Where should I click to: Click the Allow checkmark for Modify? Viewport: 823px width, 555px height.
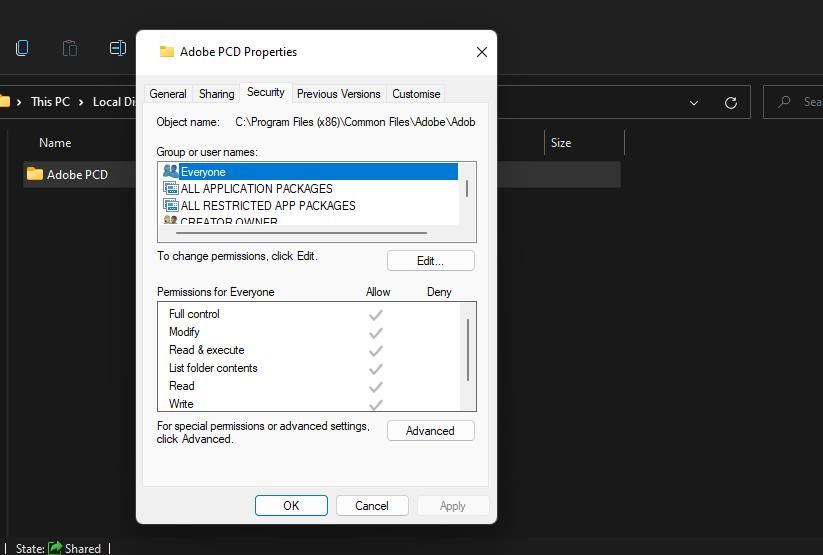tap(376, 332)
